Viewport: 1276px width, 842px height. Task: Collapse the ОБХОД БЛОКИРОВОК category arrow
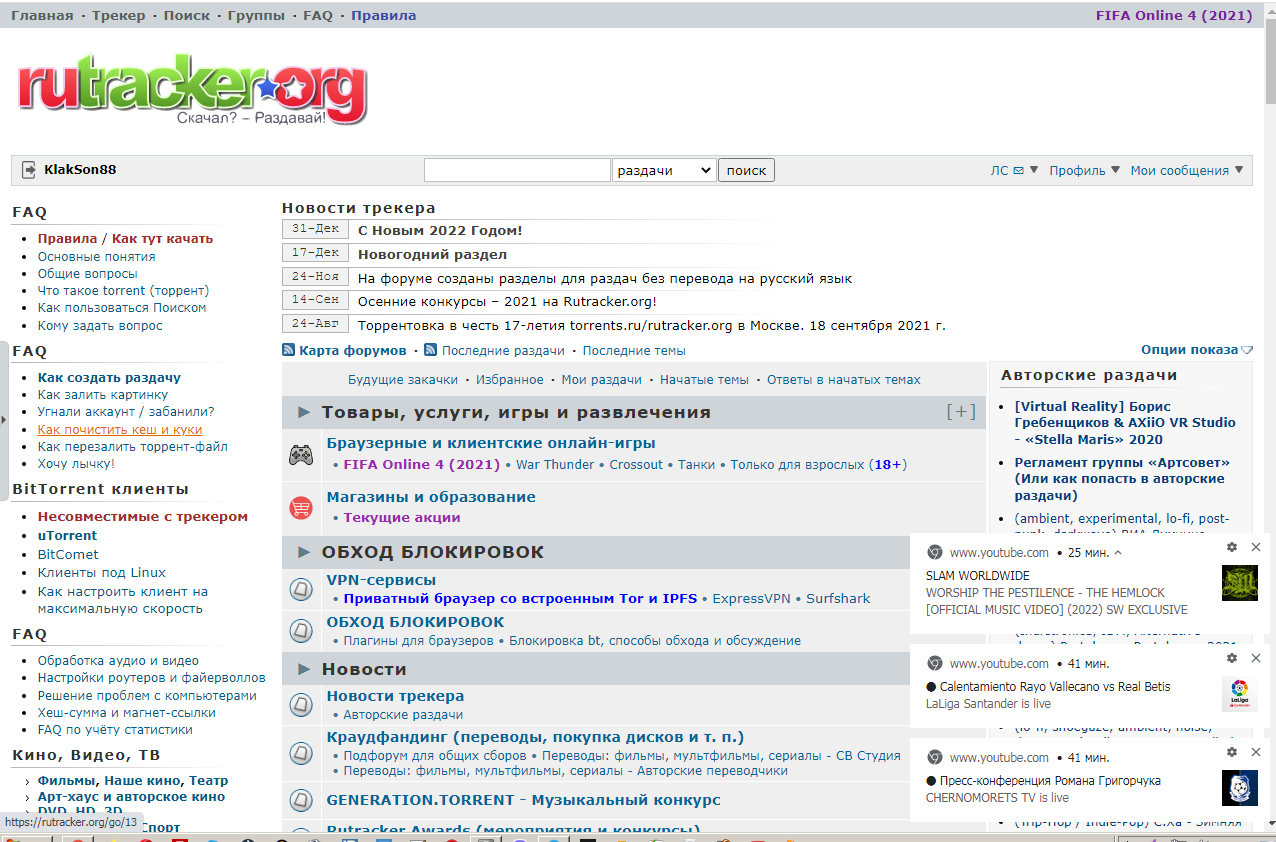click(x=304, y=552)
